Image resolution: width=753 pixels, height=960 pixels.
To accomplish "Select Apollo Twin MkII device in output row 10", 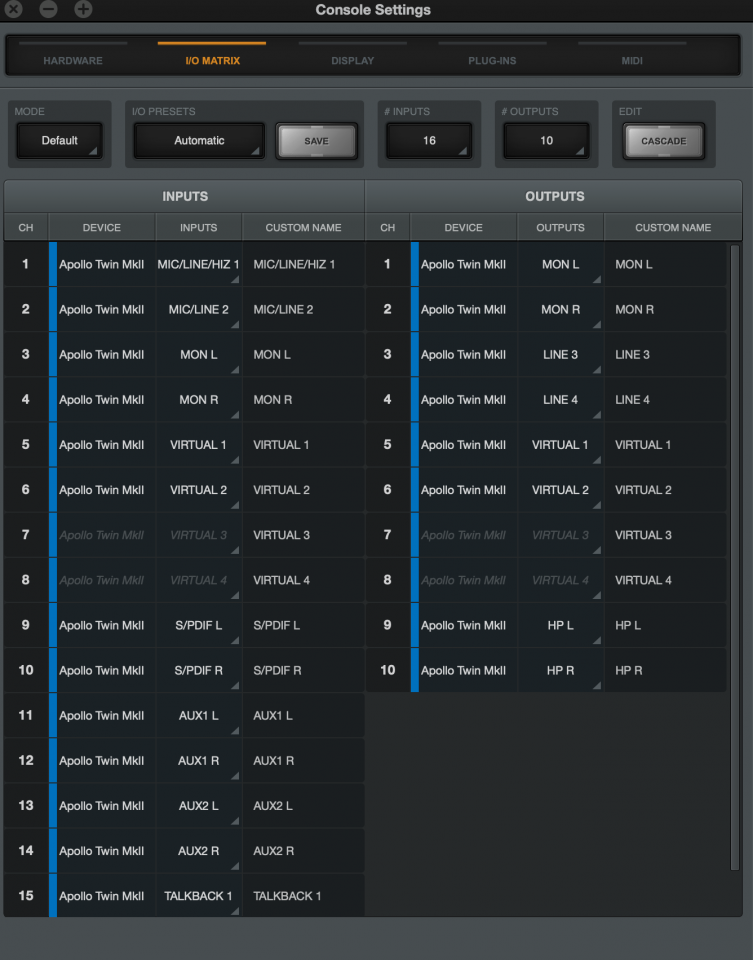I will click(463, 670).
